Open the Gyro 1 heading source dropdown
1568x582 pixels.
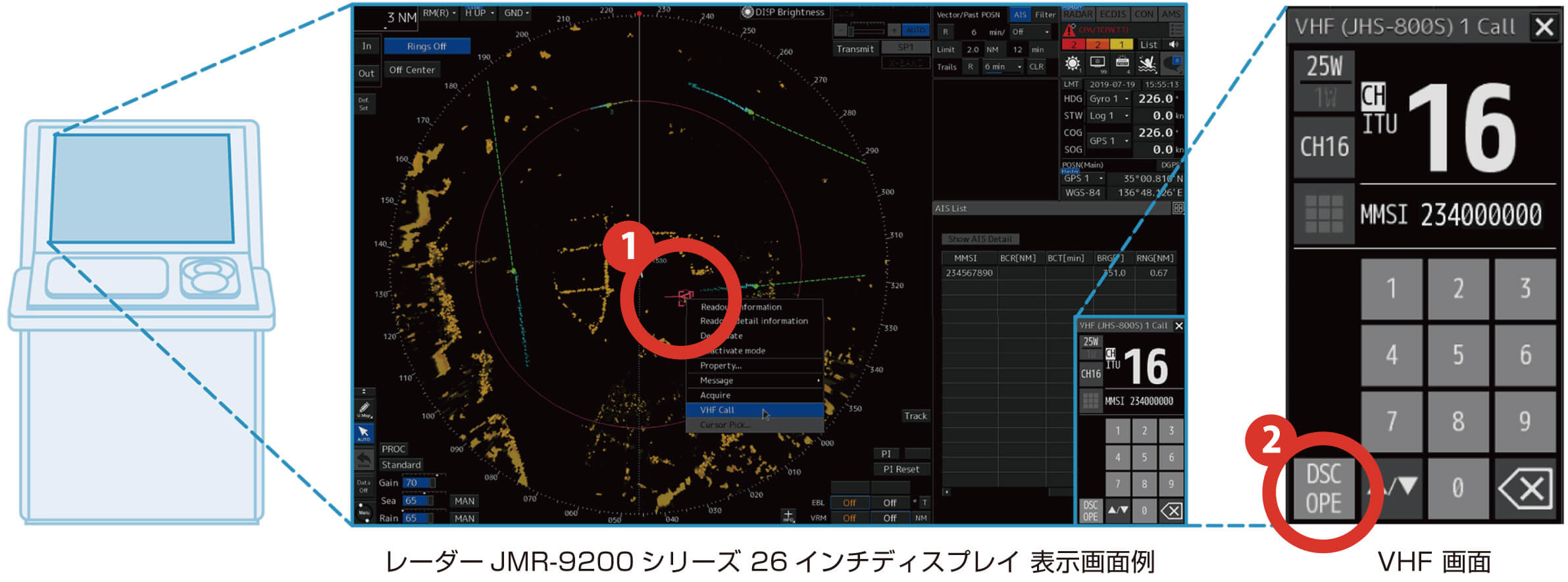pos(1109,99)
